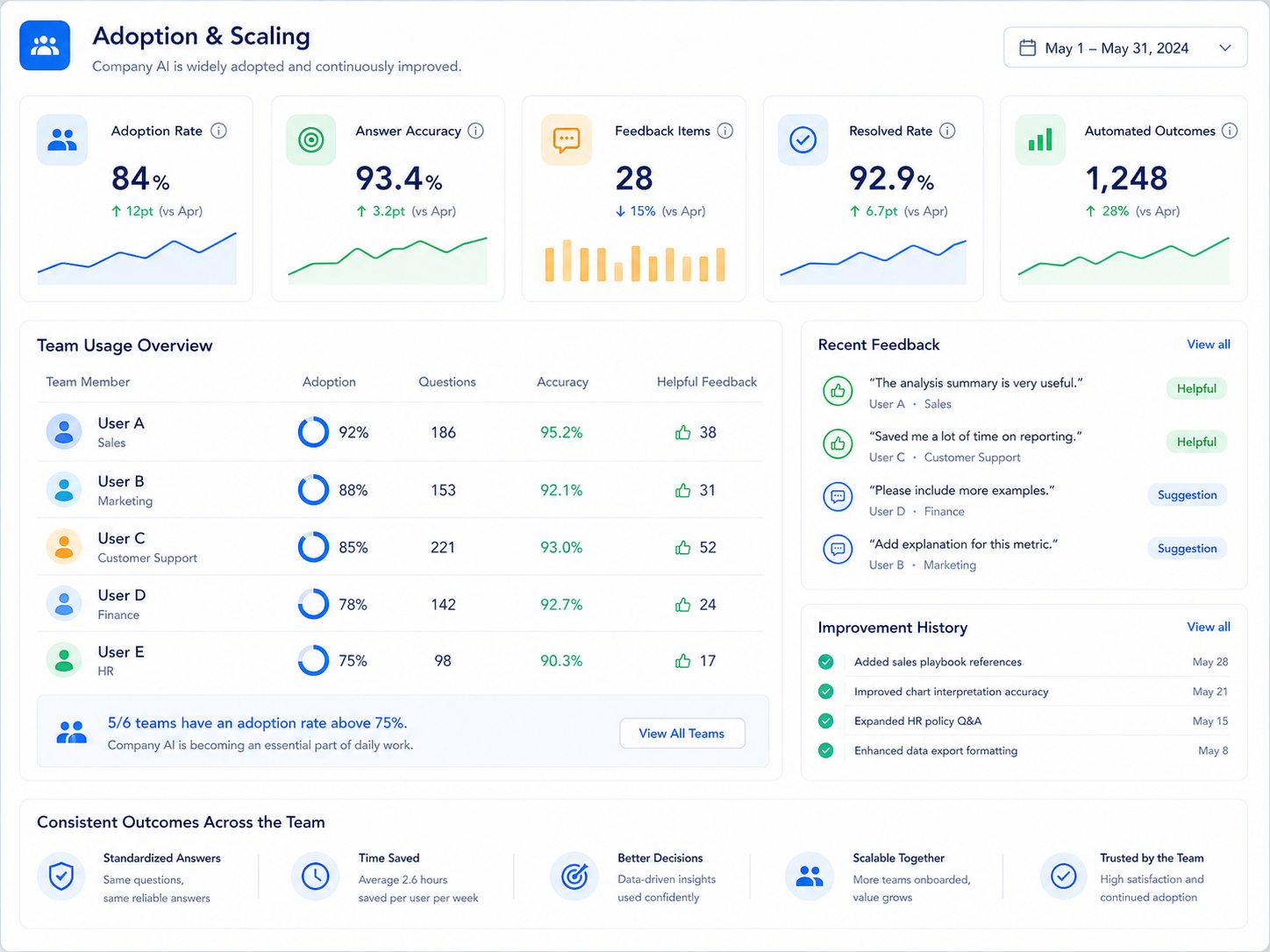Viewport: 1270px width, 952px height.
Task: Click User C's orange avatar icon
Action: coord(63,546)
